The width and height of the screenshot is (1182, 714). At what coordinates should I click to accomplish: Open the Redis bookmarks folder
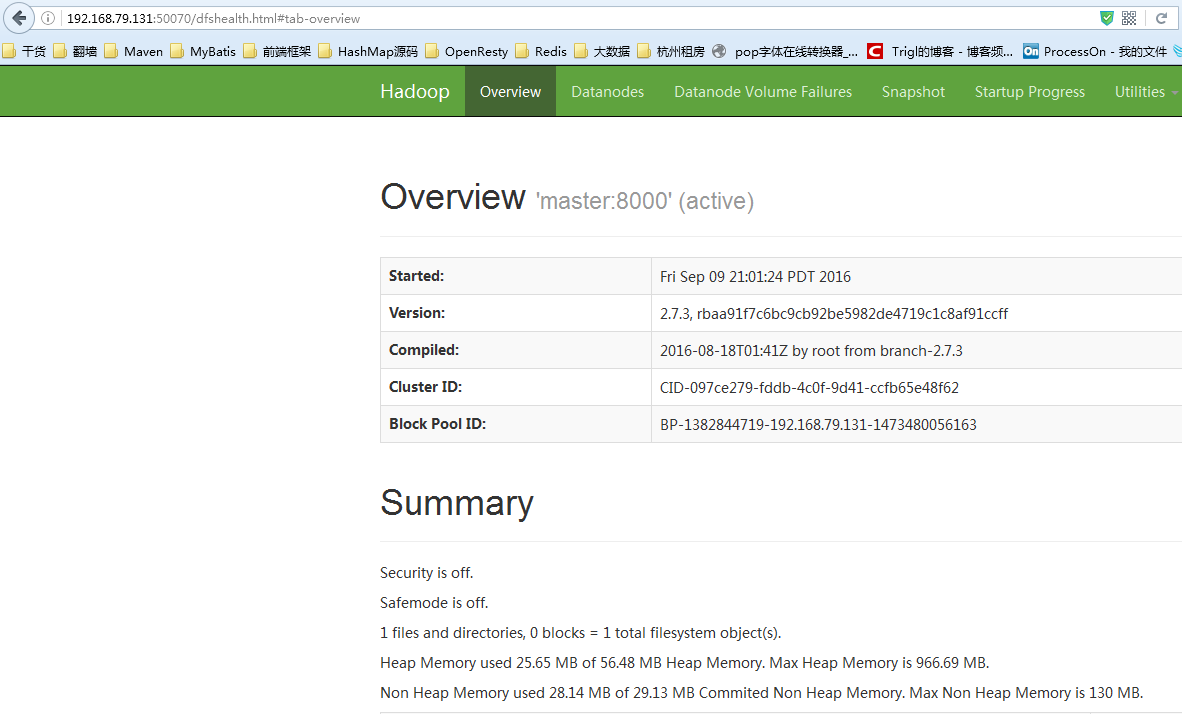[x=540, y=51]
